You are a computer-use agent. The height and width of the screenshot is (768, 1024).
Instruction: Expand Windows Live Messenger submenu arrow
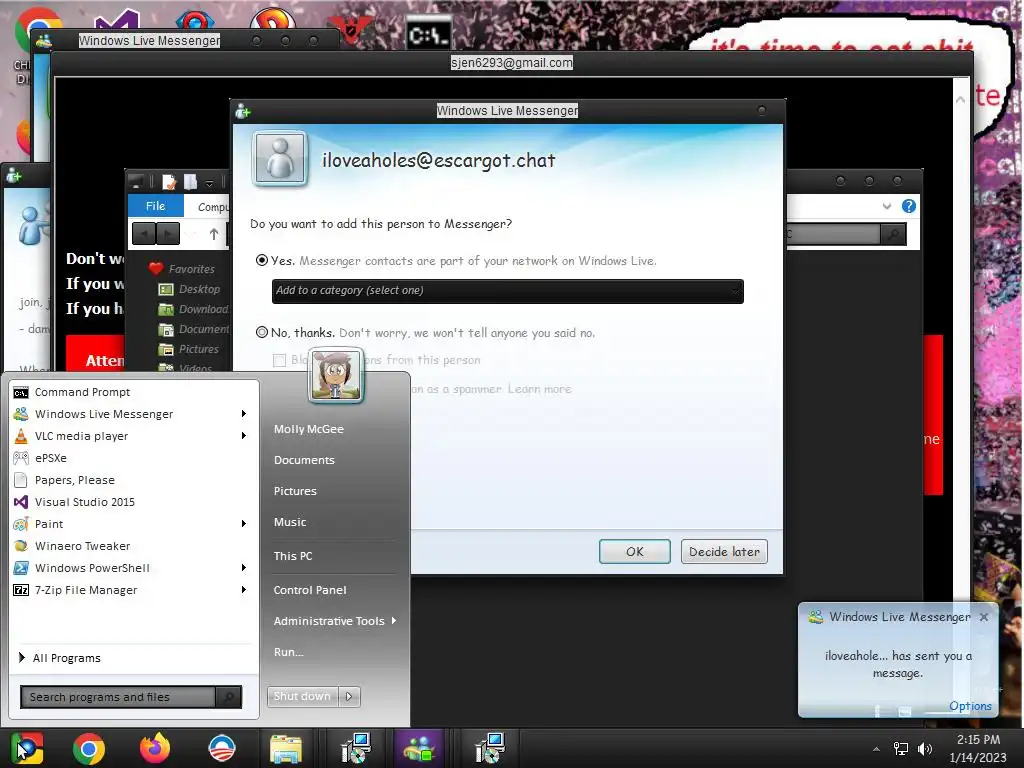click(x=244, y=414)
